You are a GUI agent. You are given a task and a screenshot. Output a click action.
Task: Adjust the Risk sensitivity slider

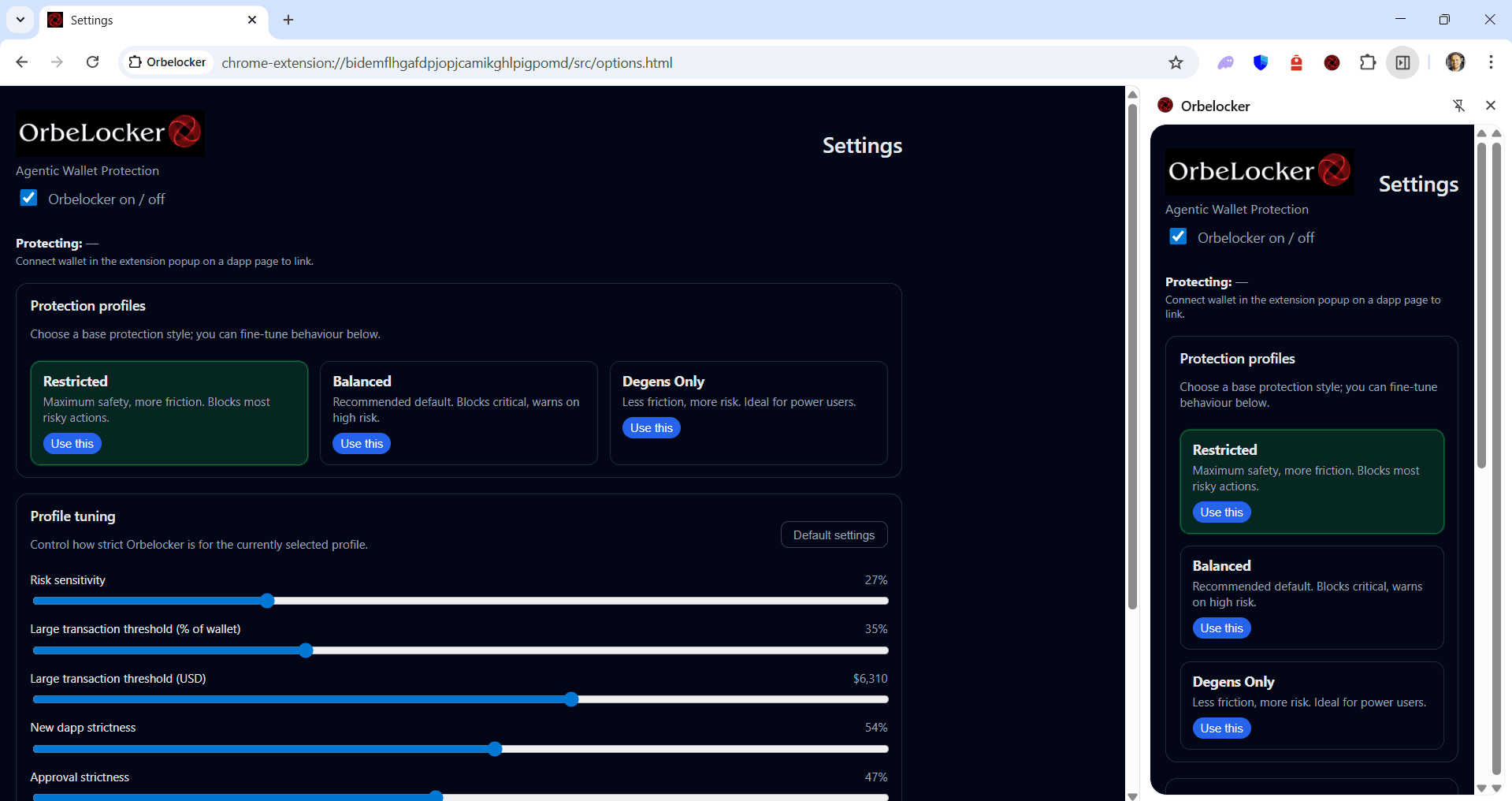click(x=460, y=601)
